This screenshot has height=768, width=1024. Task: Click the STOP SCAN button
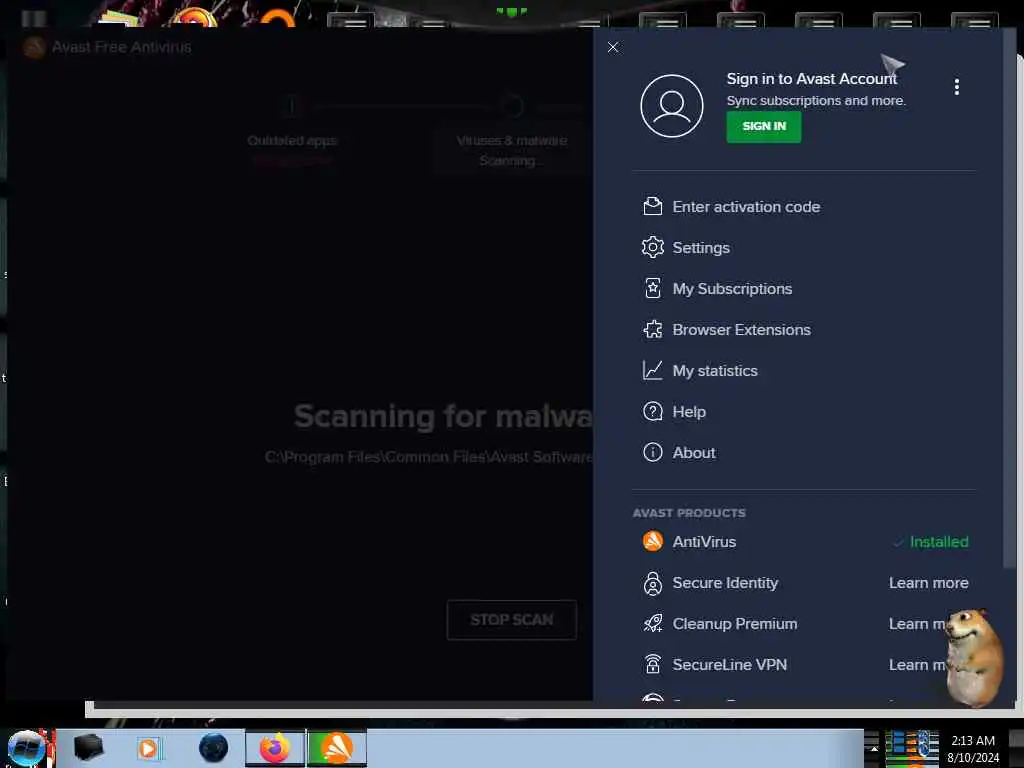(511, 619)
